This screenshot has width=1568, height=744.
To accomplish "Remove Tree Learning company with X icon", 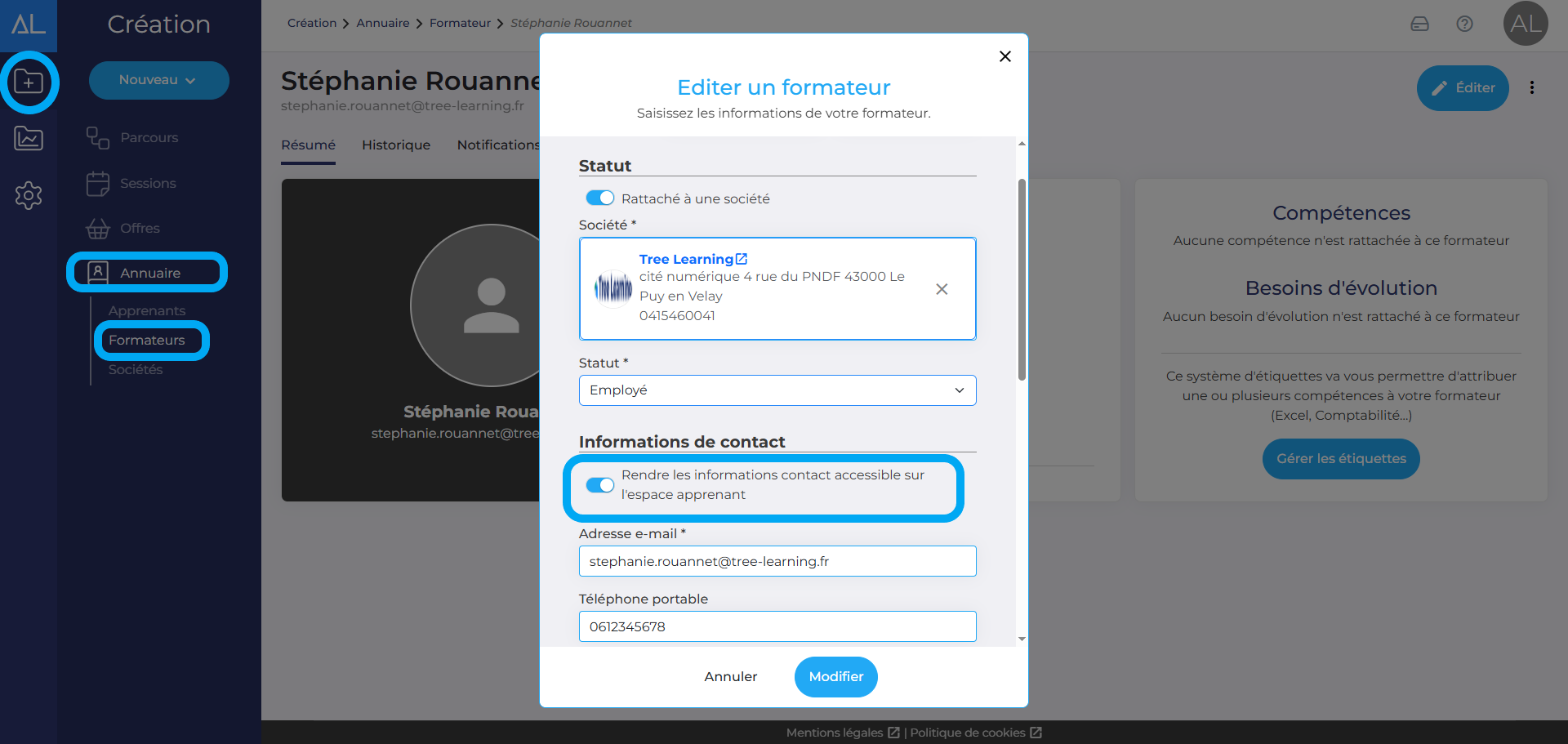I will point(942,289).
